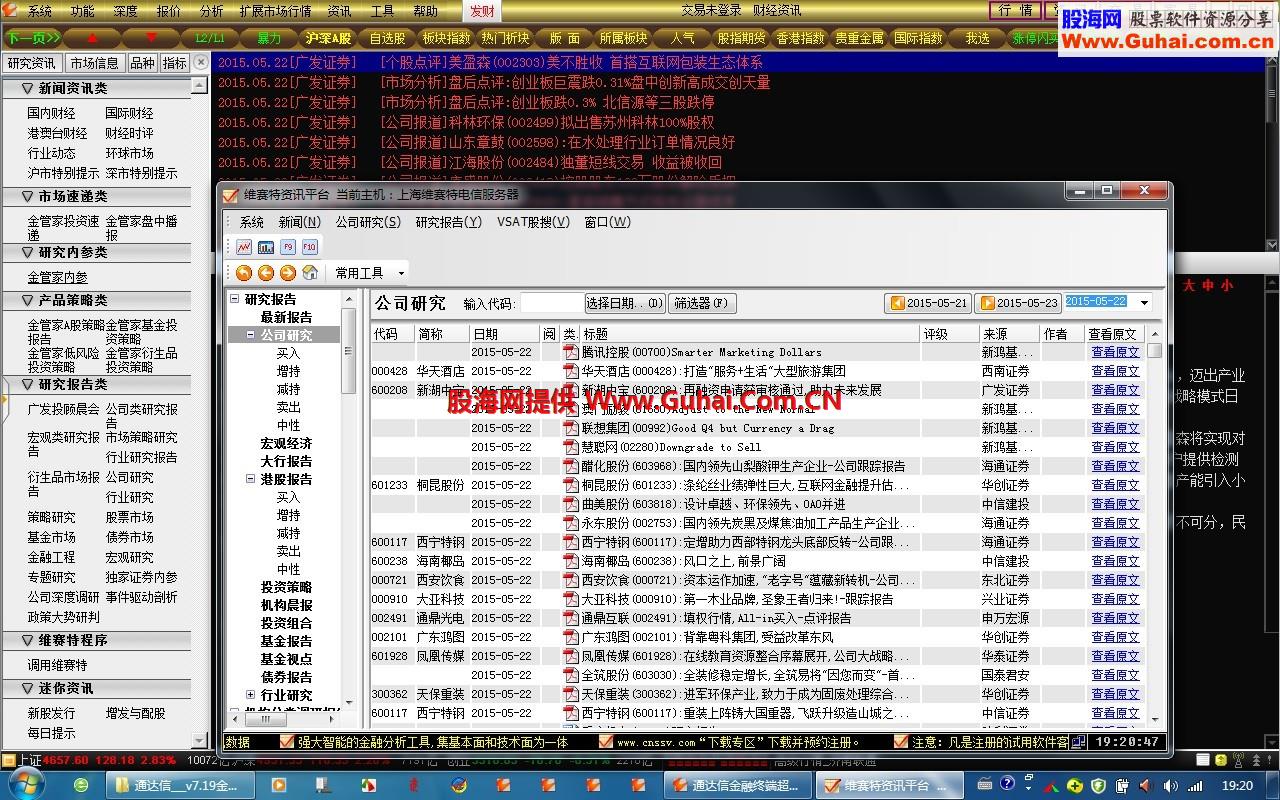
Task: Open the bar chart toolbar icon
Action: tap(266, 247)
